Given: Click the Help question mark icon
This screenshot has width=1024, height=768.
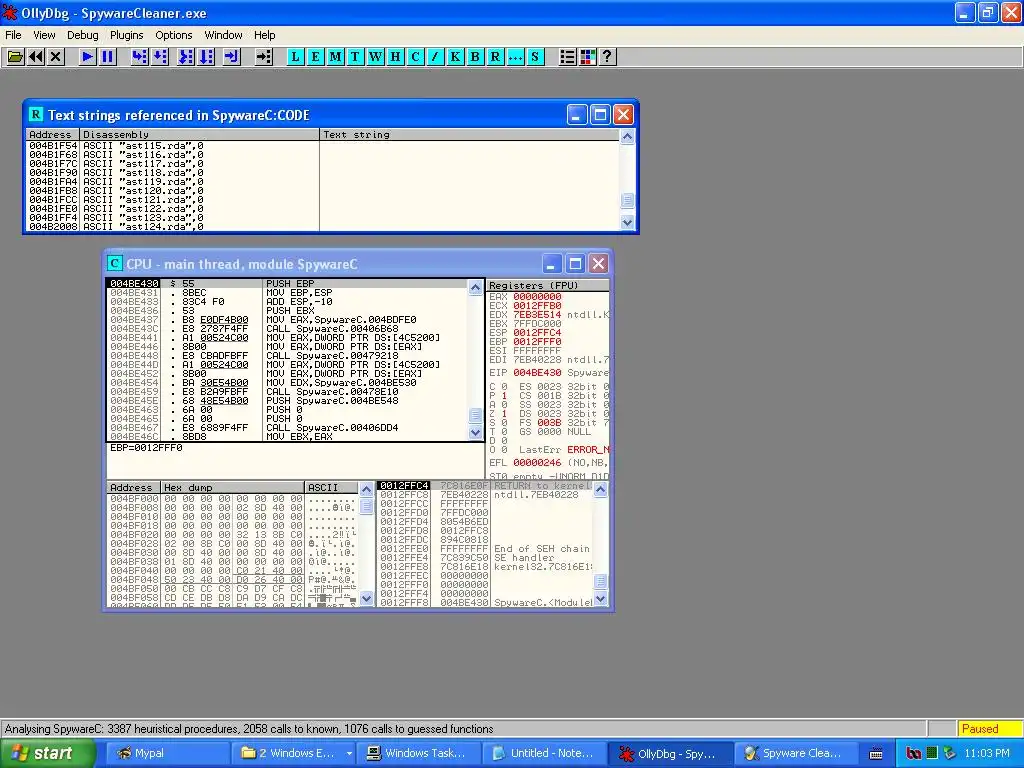Looking at the screenshot, I should click(607, 57).
